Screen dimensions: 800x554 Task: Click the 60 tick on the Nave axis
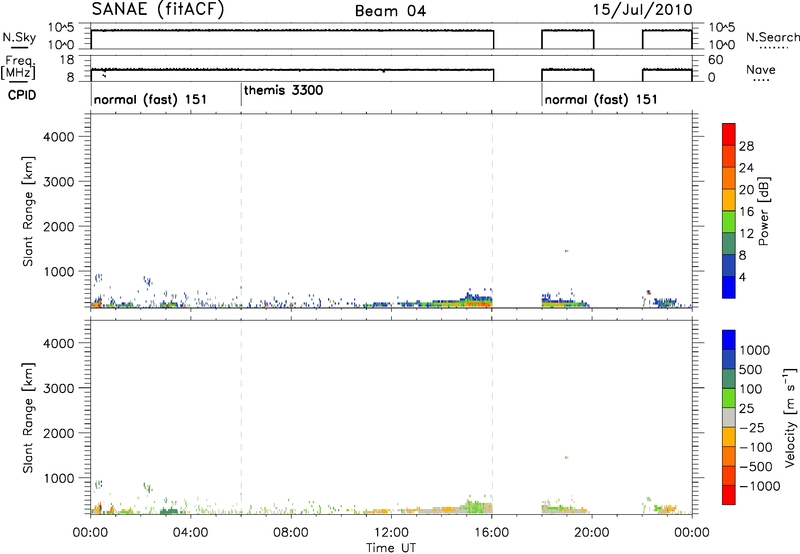click(x=716, y=60)
